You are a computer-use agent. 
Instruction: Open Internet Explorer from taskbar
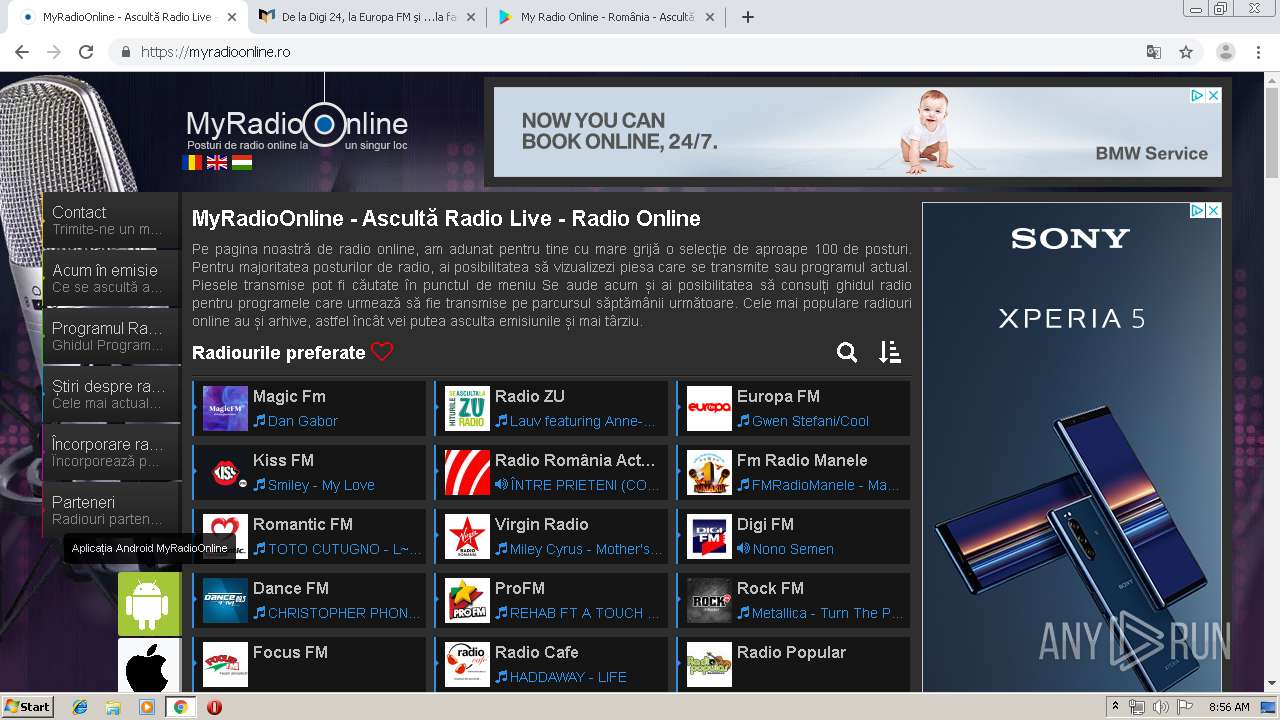coord(80,707)
